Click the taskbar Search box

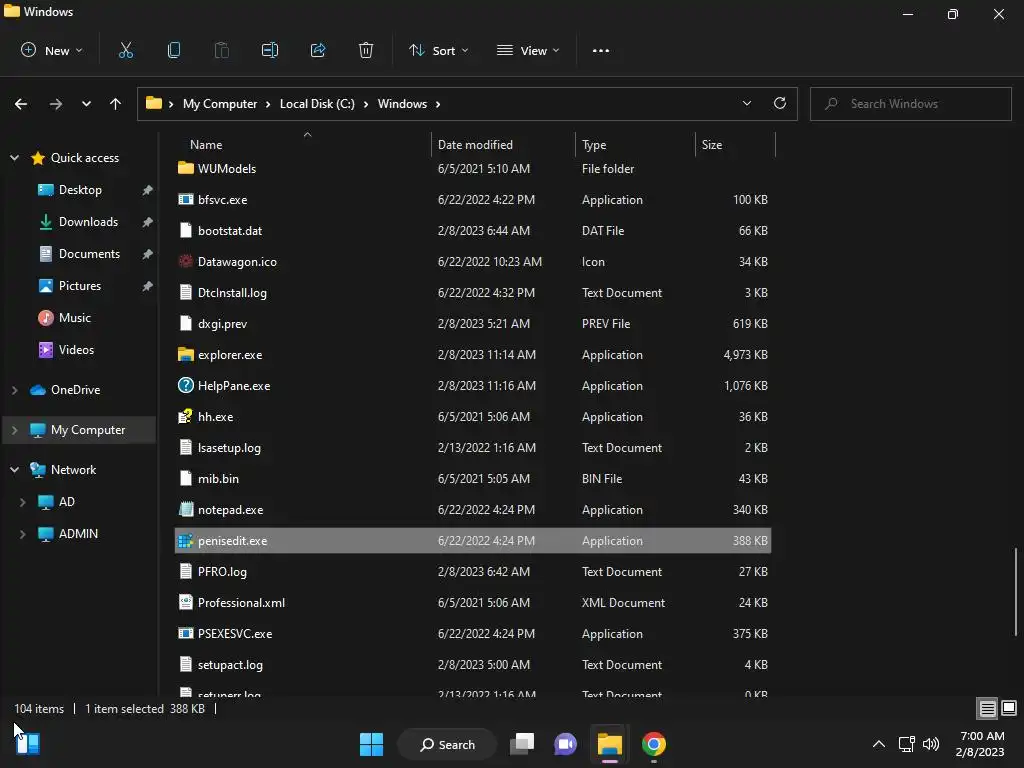(x=447, y=744)
